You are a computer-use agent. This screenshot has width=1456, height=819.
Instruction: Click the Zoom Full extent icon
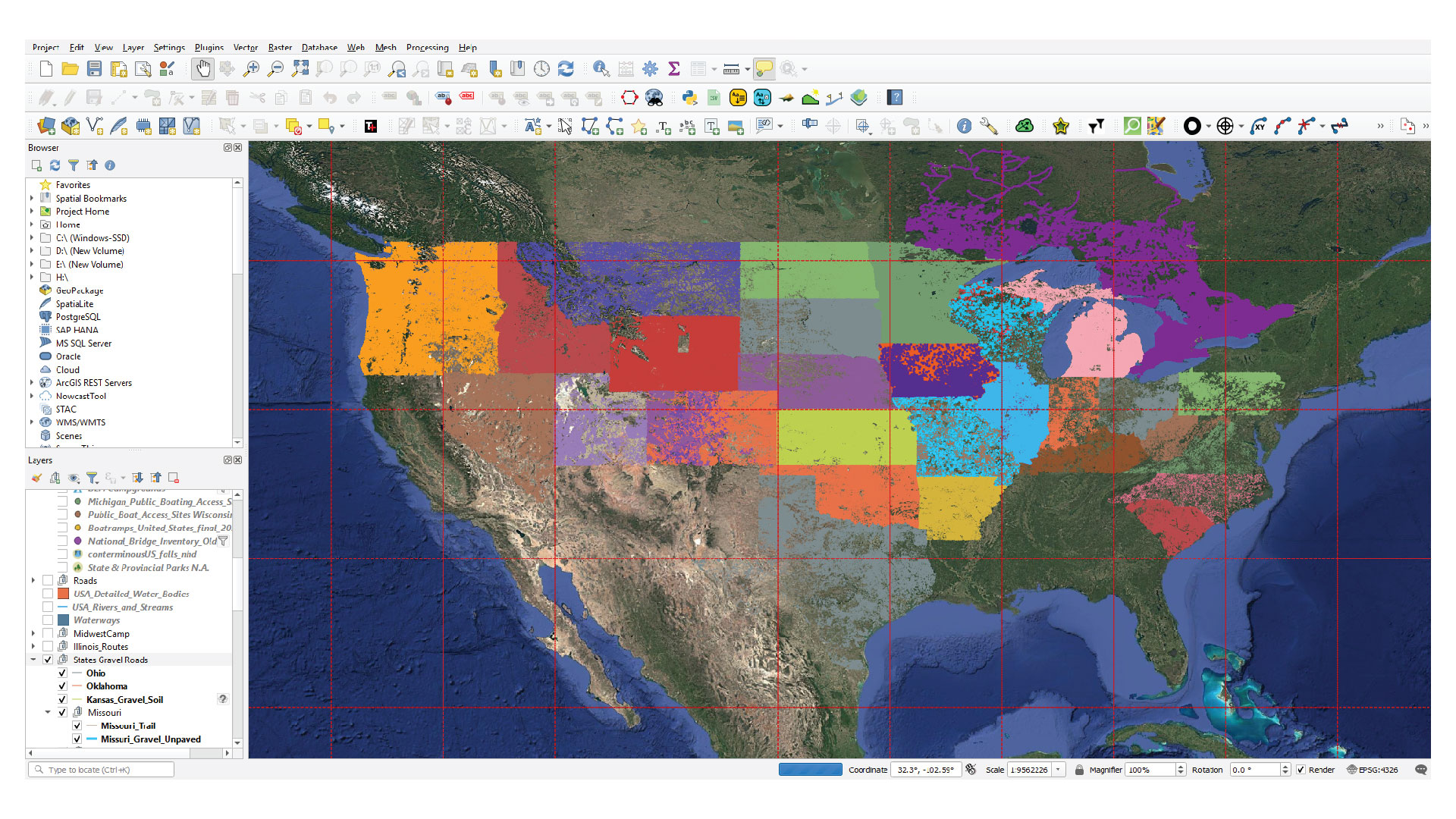(300, 69)
